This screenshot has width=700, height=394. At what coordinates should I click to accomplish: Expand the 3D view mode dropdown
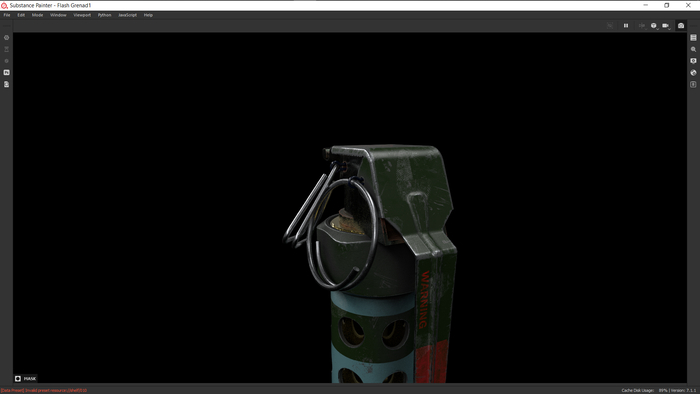(x=654, y=26)
